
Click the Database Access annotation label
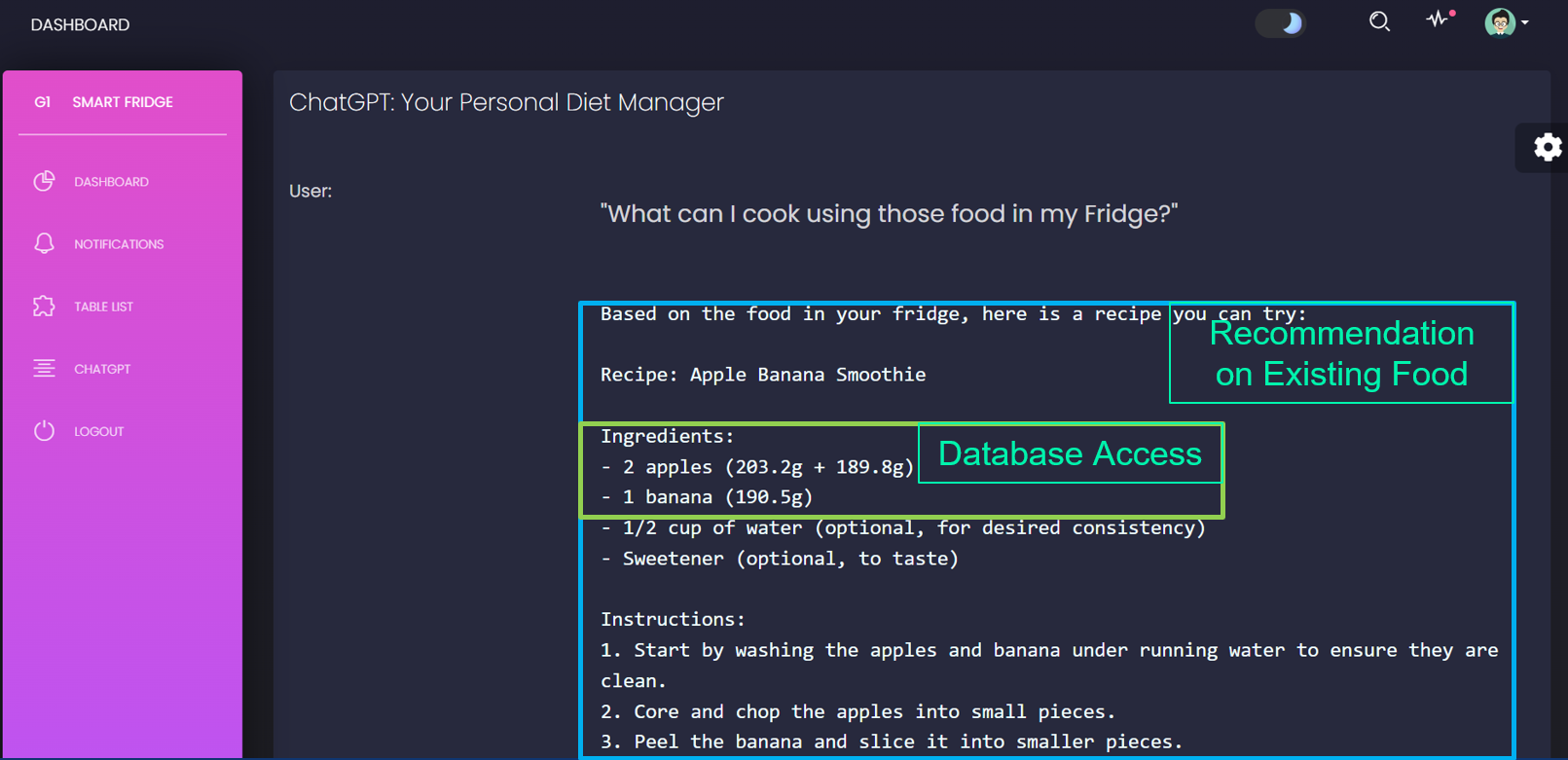tap(1069, 453)
